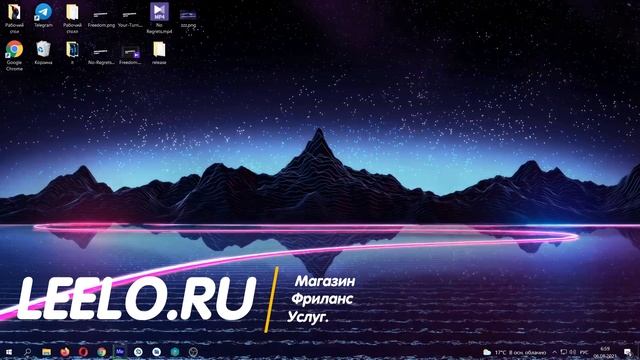Screen dimensions: 640x360
Task: Launch Chrome from the taskbar
Action: [101, 352]
